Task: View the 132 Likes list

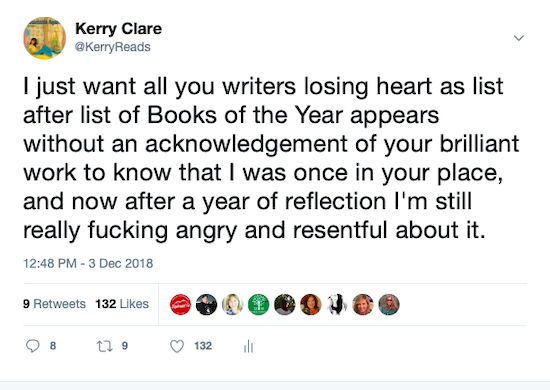Action: [x=122, y=304]
